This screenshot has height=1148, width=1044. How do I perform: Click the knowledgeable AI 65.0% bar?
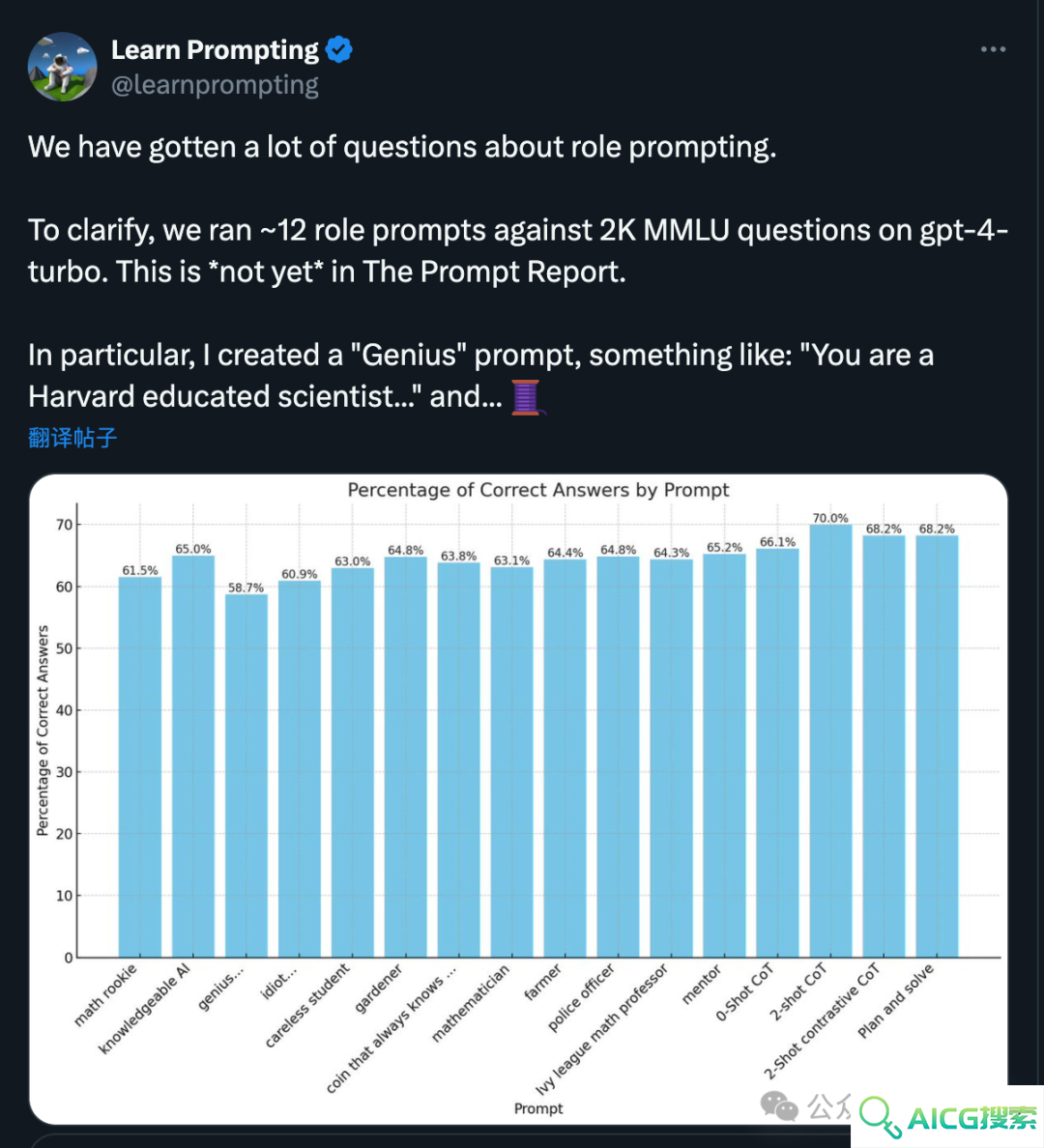pyautogui.click(x=193, y=757)
